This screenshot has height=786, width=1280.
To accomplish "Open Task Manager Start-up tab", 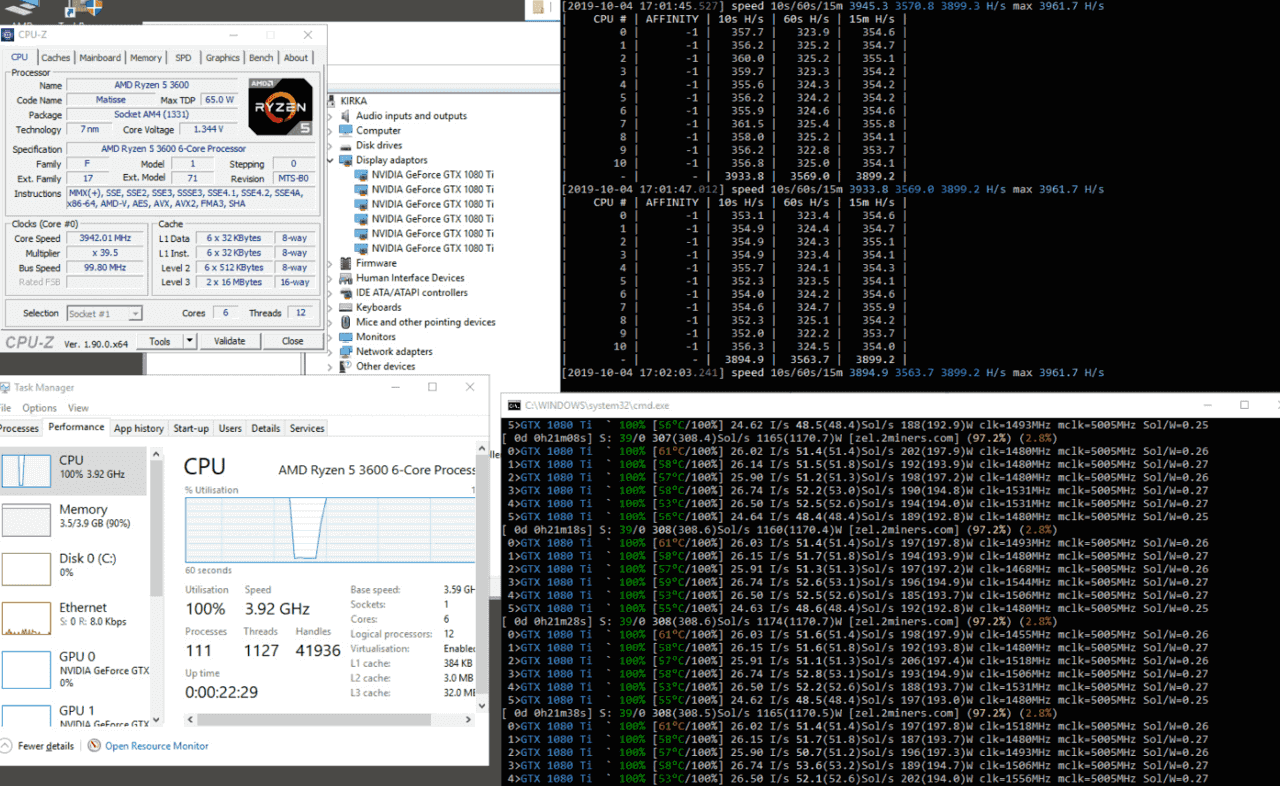I will click(x=191, y=428).
